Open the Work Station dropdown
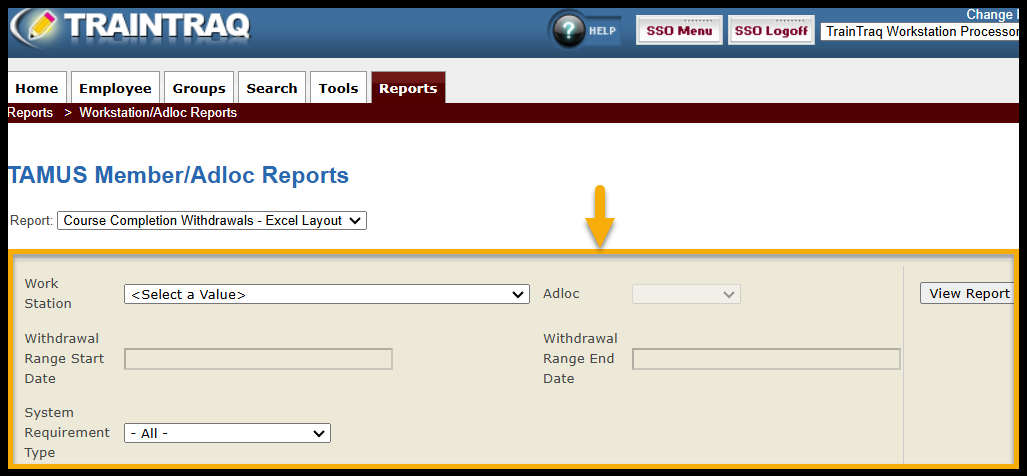Viewport: 1027px width, 476px height. tap(326, 294)
